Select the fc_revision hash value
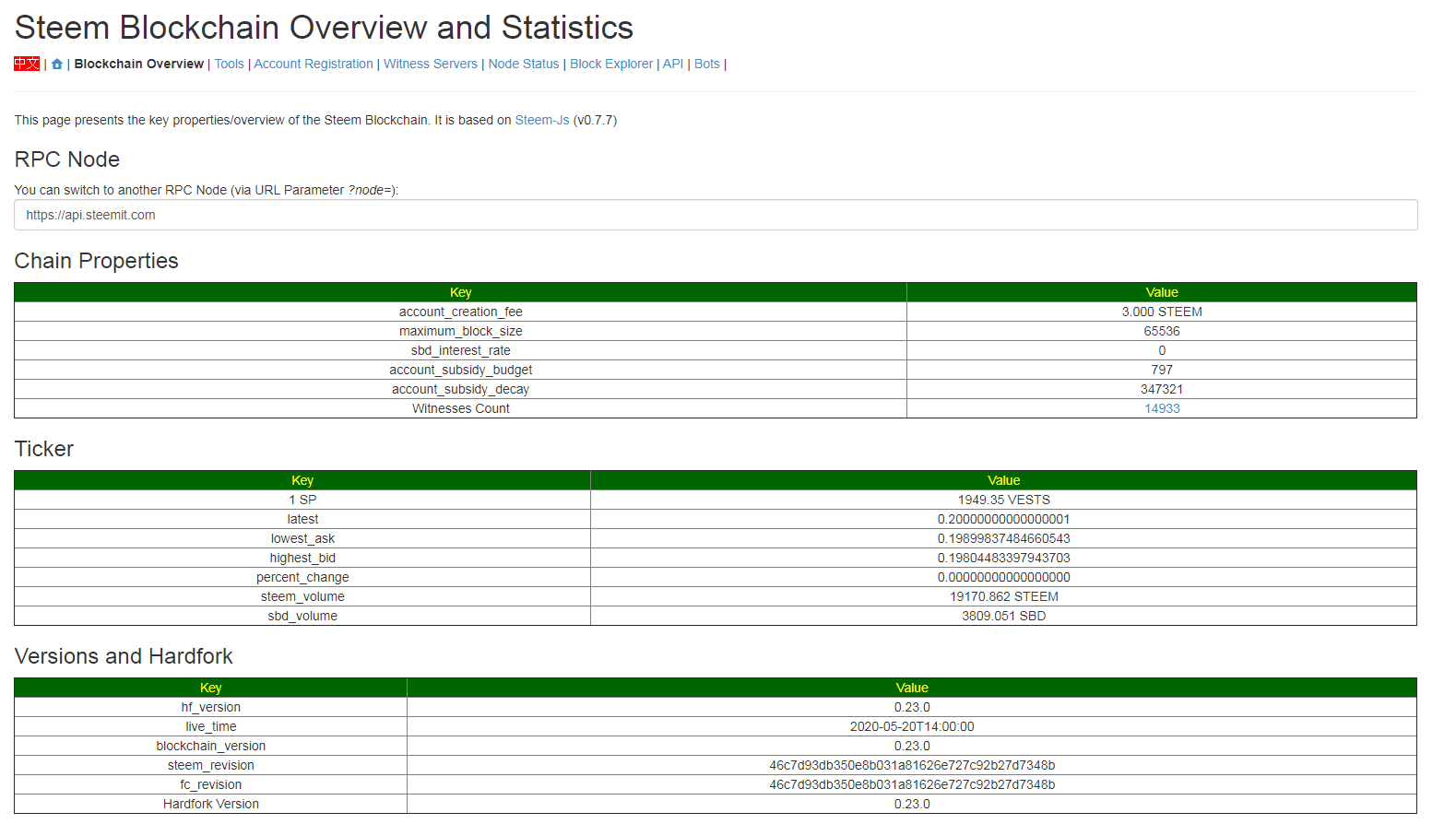This screenshot has width=1456, height=824. click(x=912, y=784)
